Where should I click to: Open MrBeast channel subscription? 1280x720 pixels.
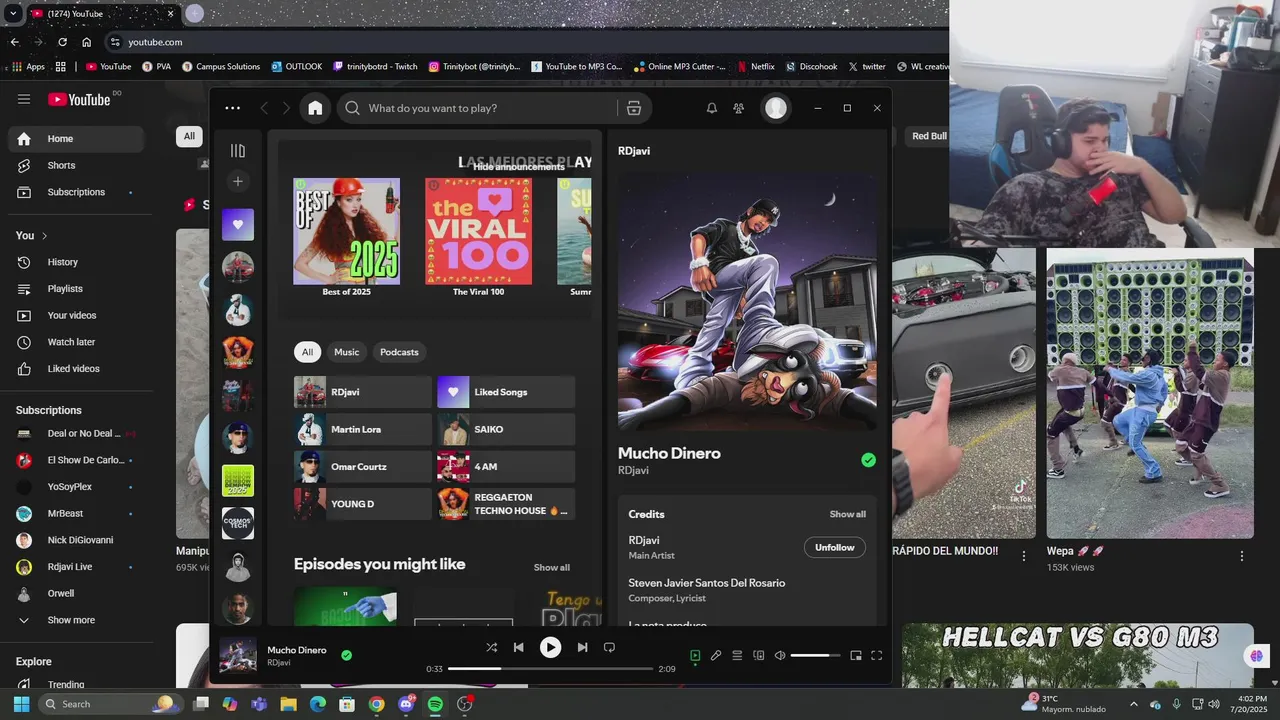pyautogui.click(x=76, y=513)
